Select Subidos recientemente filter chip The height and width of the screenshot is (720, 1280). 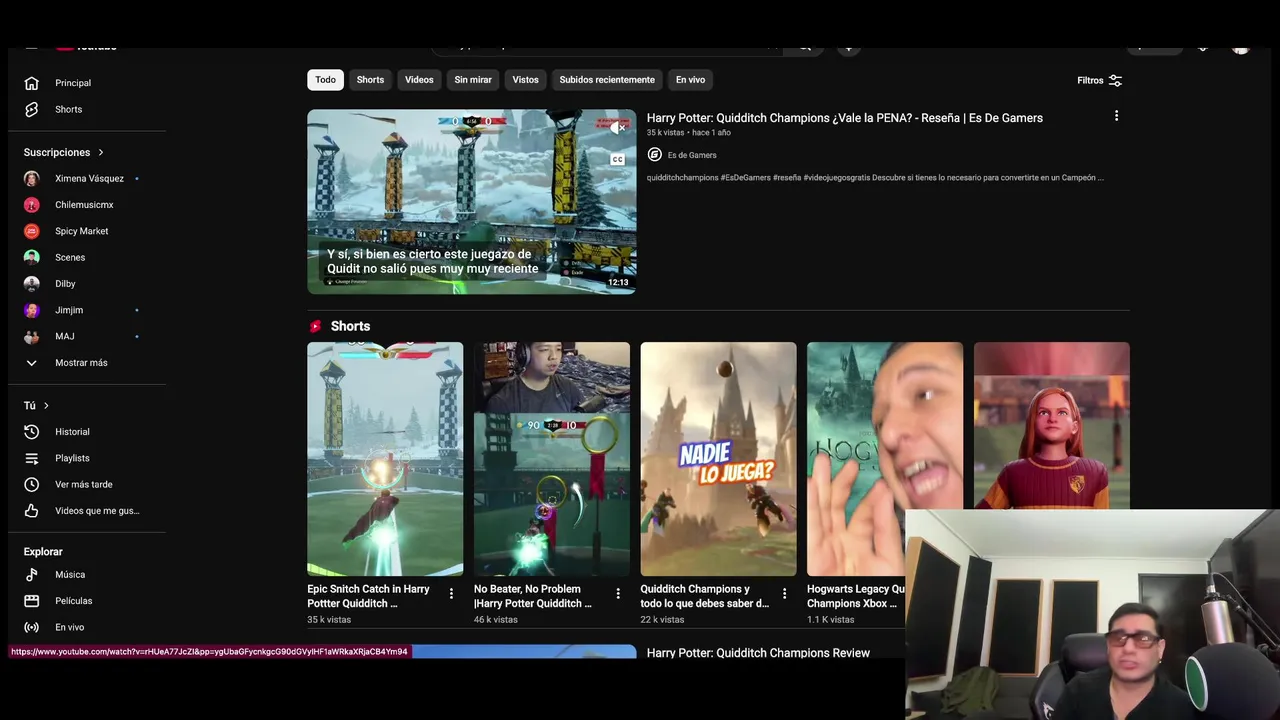pos(607,80)
